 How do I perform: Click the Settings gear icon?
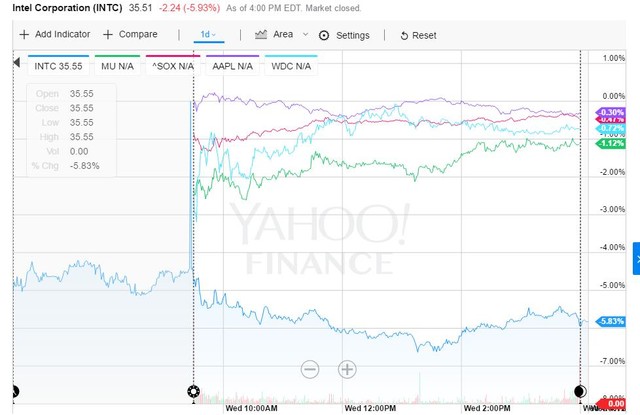click(324, 35)
